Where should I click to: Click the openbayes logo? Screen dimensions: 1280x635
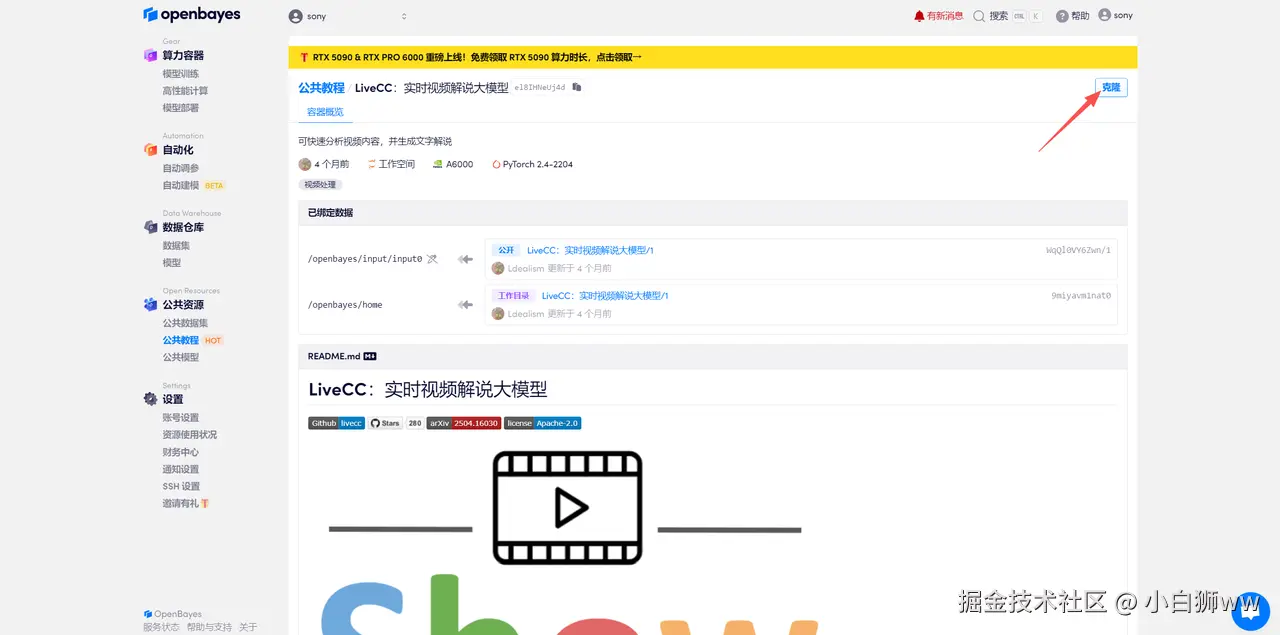click(192, 15)
